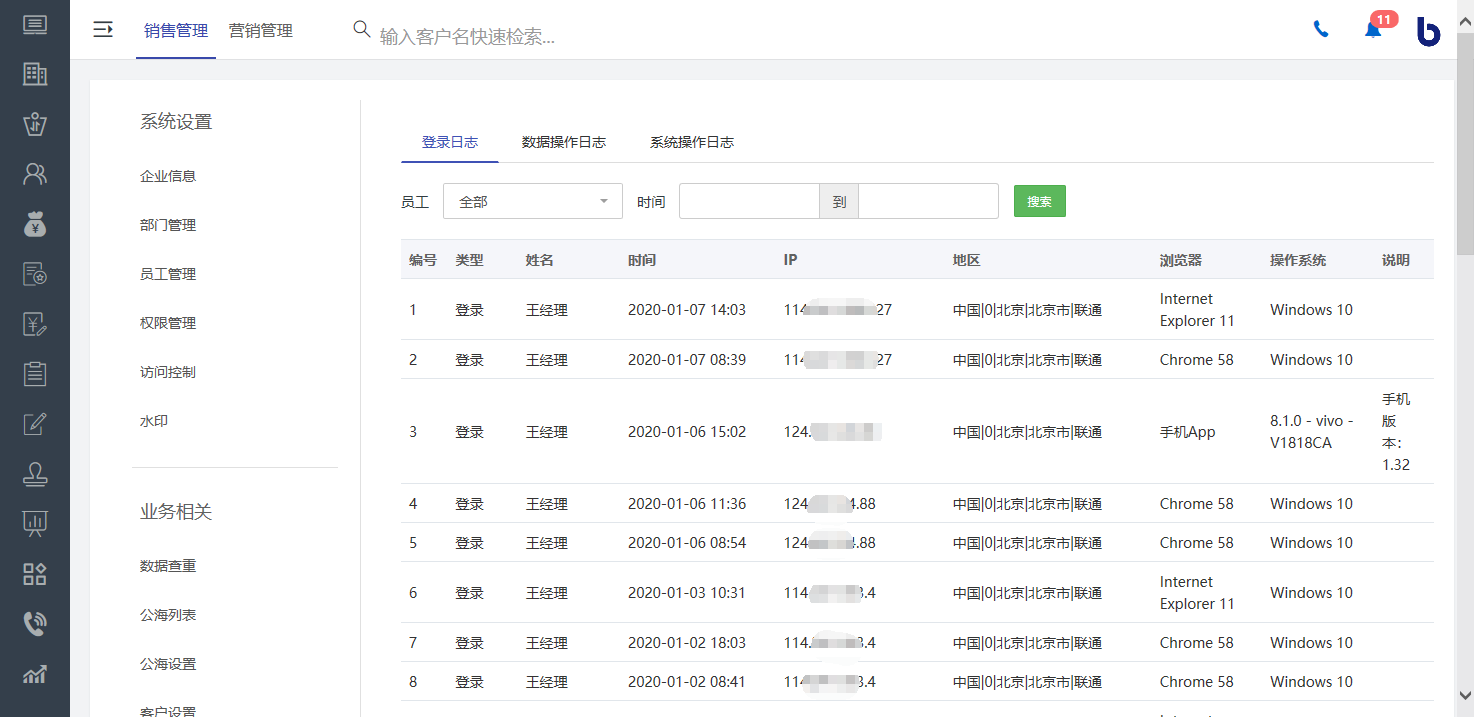Click the green 搜索 search button
The image size is (1474, 717).
coord(1039,201)
